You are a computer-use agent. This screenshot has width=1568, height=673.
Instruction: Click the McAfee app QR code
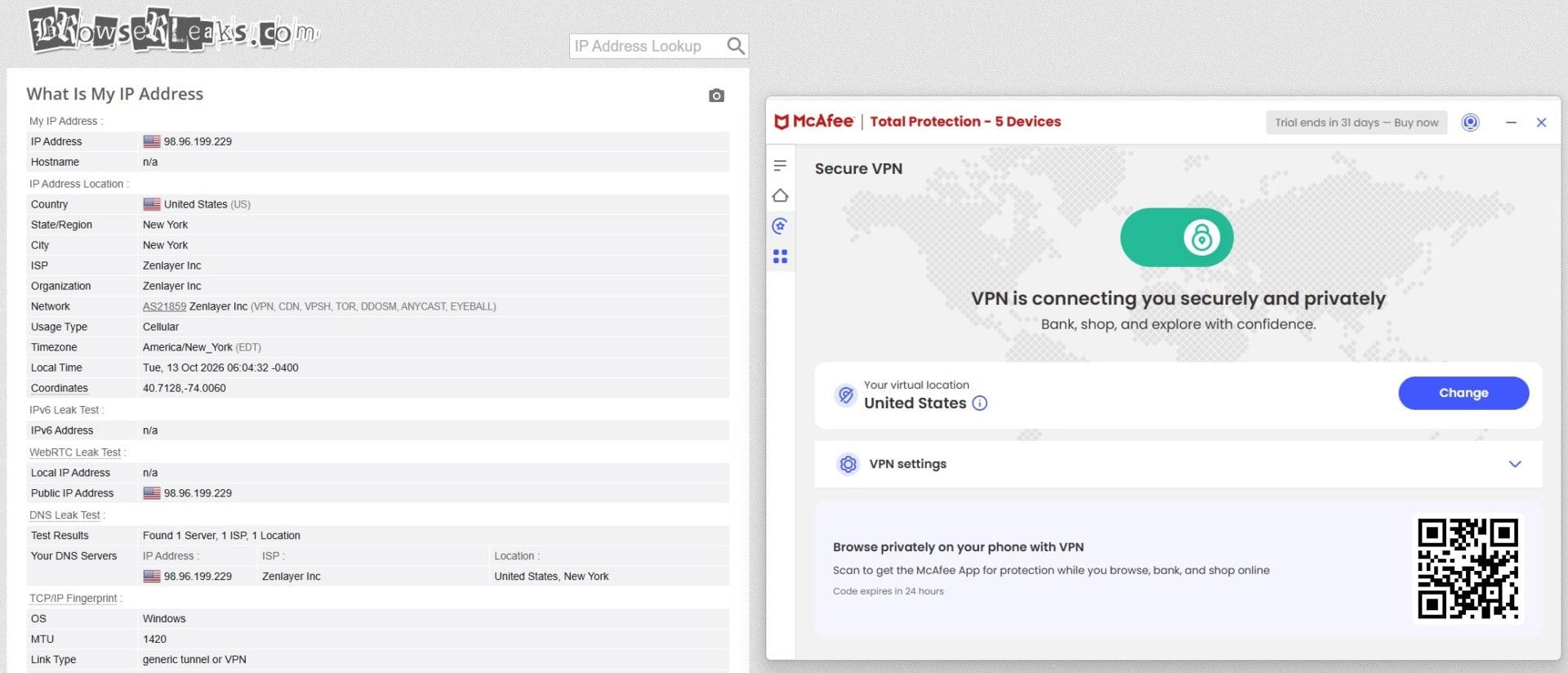1468,568
